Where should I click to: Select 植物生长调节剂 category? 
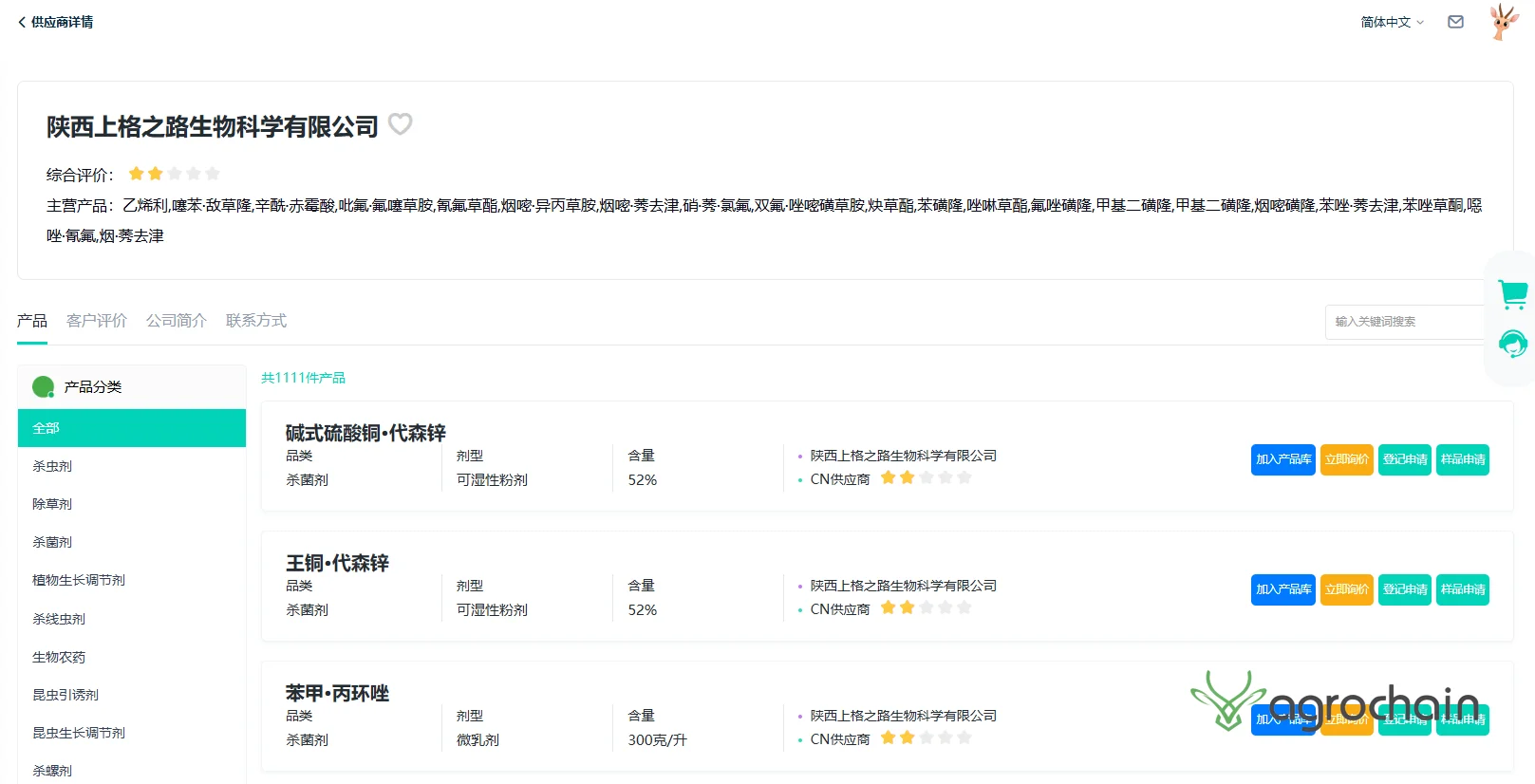coord(132,580)
